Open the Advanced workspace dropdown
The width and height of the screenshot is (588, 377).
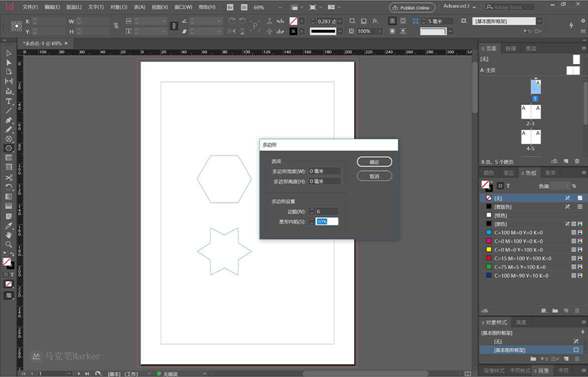point(459,6)
